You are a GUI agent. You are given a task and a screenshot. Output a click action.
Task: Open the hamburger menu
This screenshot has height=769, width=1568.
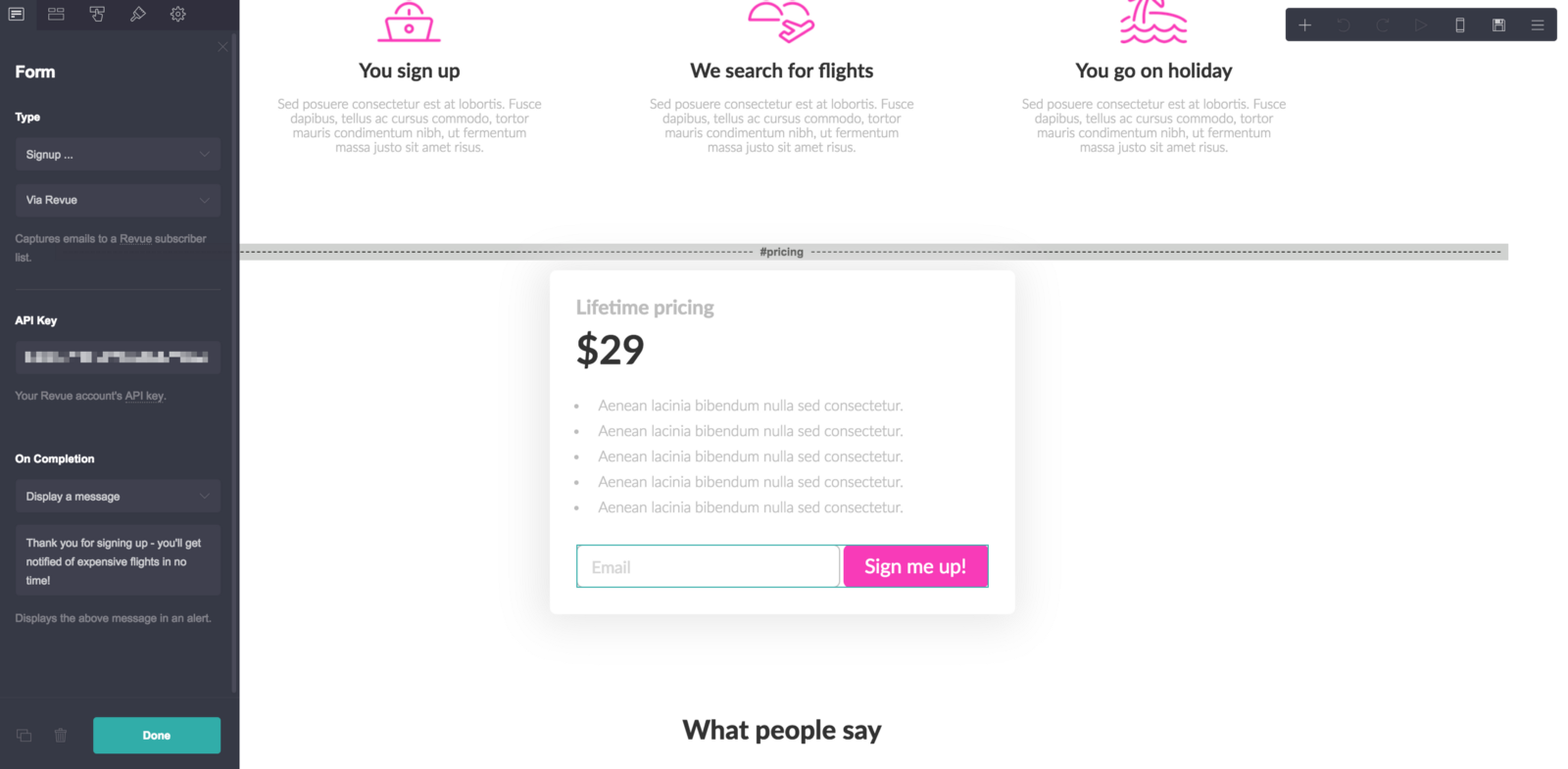click(x=1538, y=25)
